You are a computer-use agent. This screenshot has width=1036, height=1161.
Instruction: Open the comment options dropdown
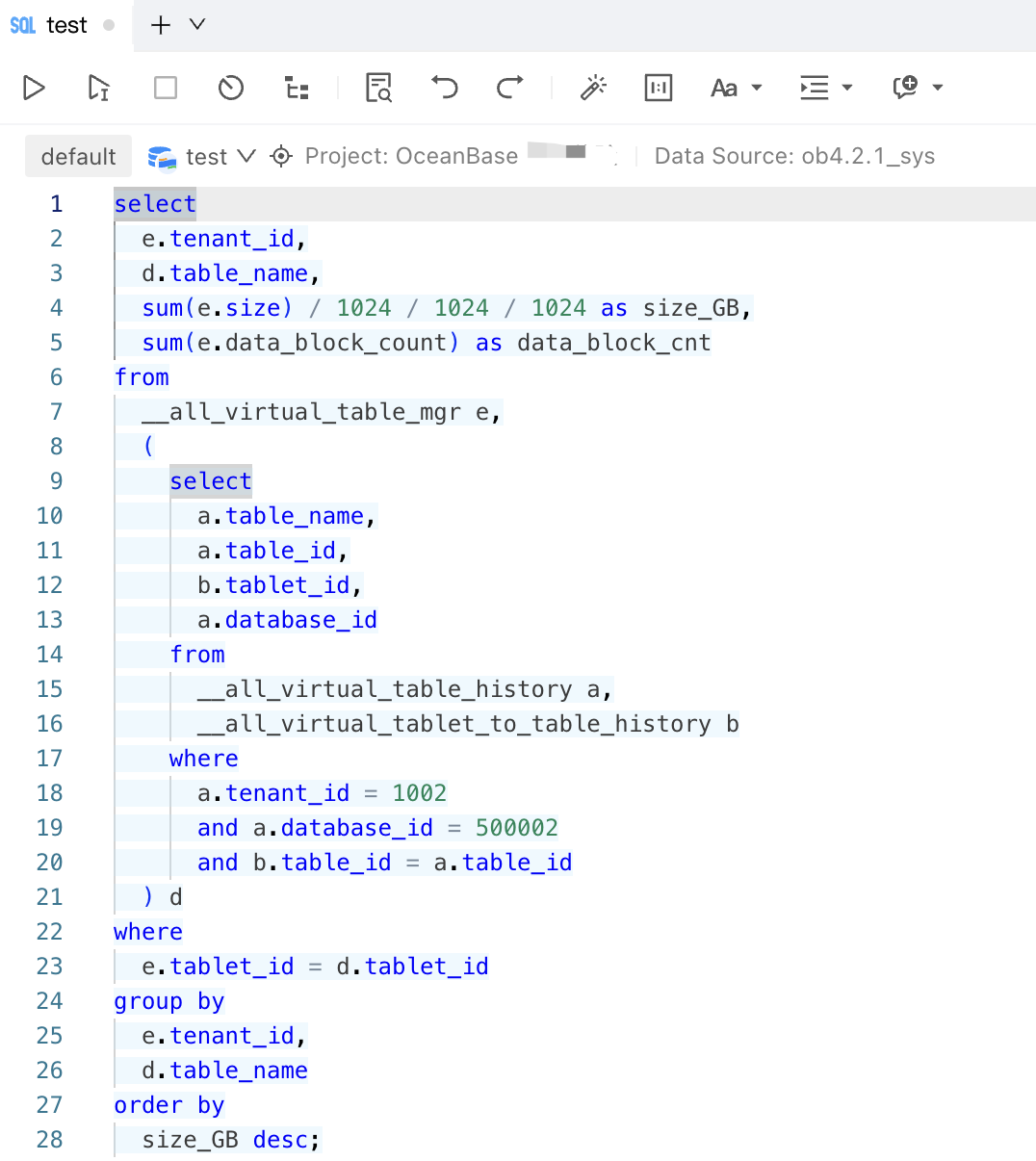917,88
